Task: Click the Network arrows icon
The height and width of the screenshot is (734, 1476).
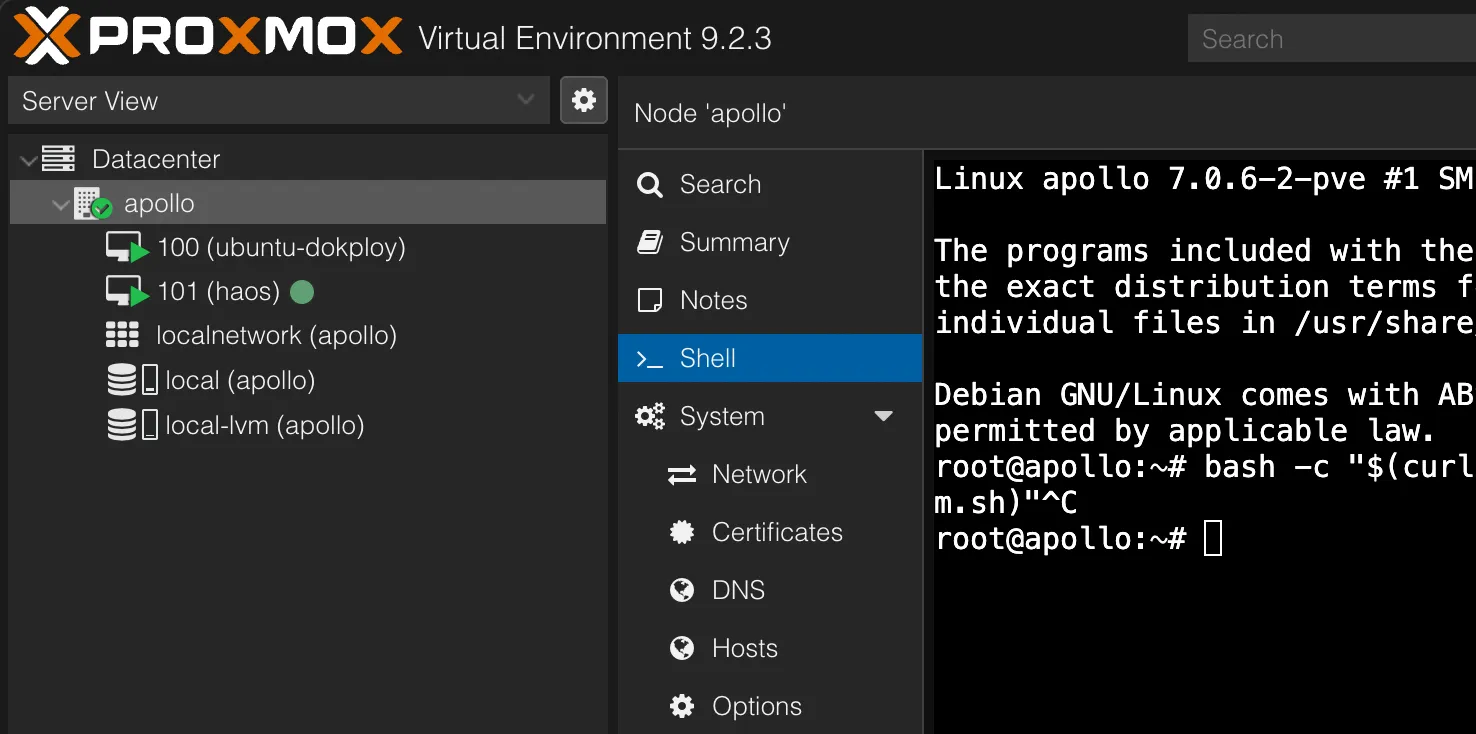Action: pos(682,475)
